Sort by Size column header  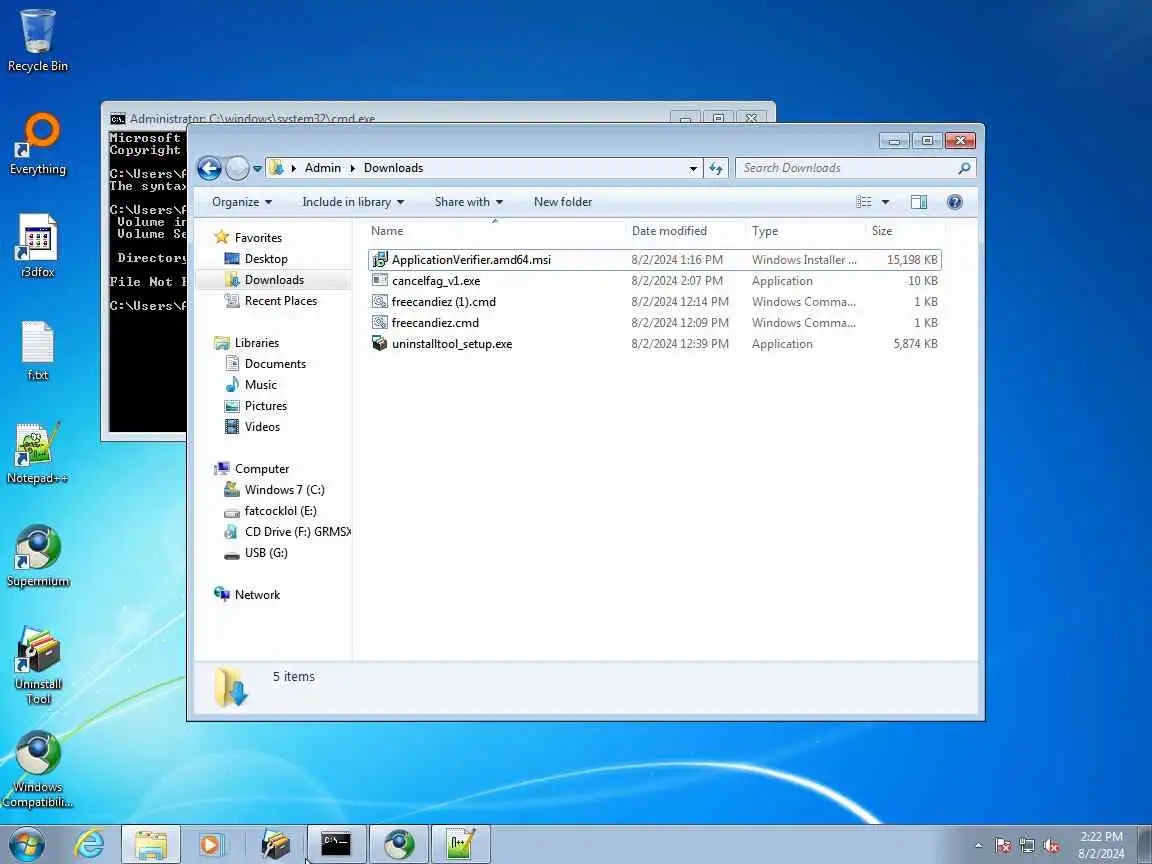(906, 231)
